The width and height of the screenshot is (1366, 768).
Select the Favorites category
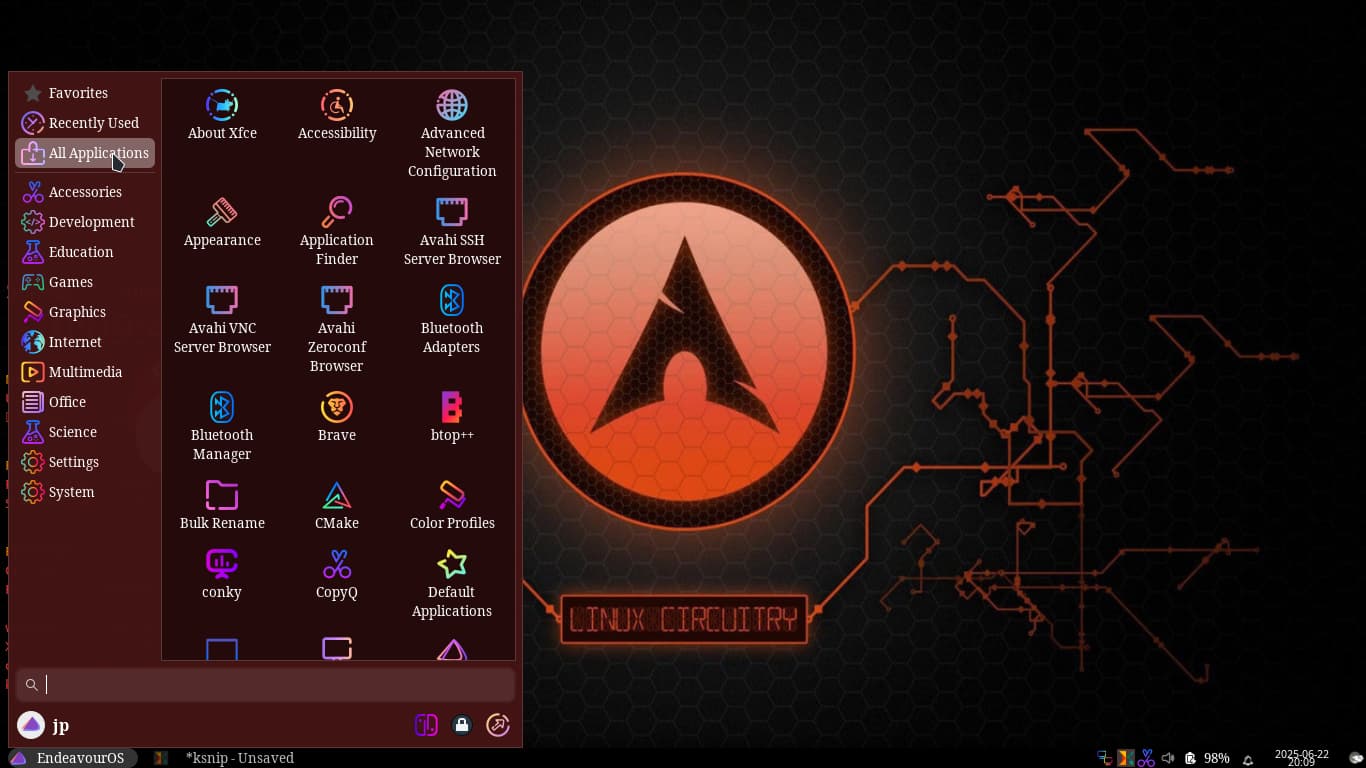78,93
